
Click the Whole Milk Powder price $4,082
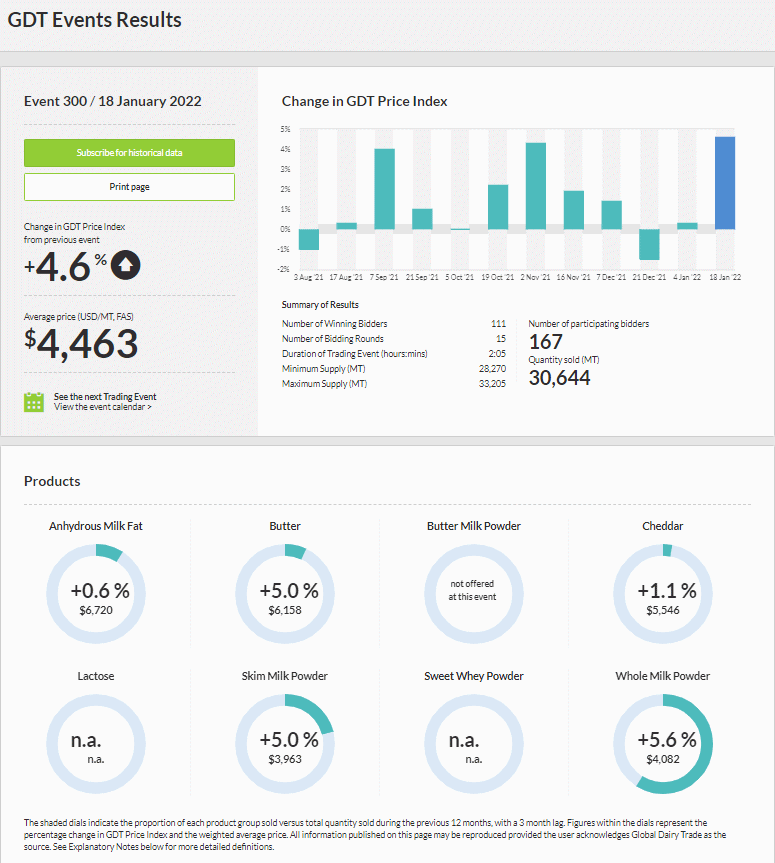tap(663, 759)
